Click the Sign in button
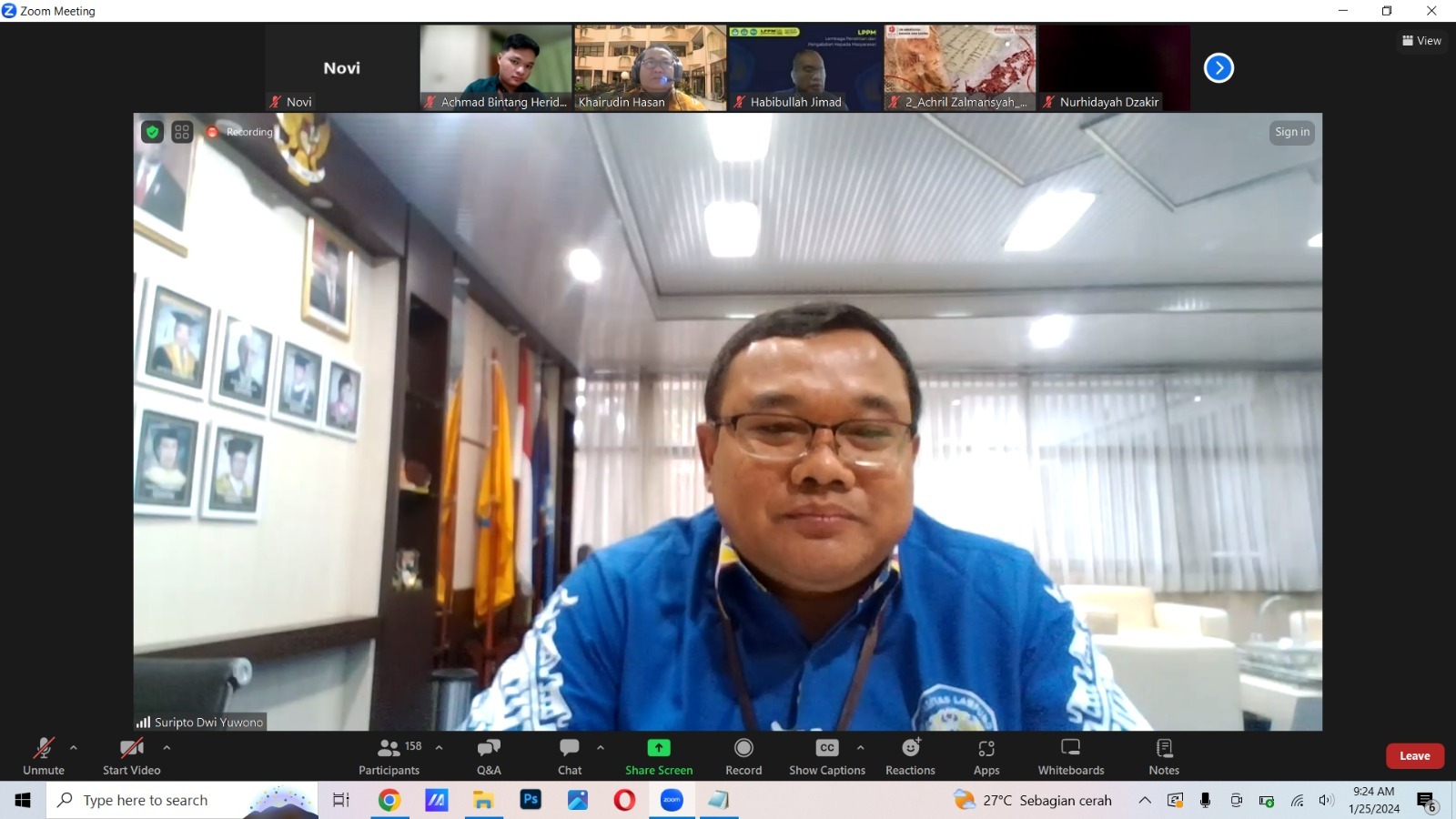 pyautogui.click(x=1291, y=132)
